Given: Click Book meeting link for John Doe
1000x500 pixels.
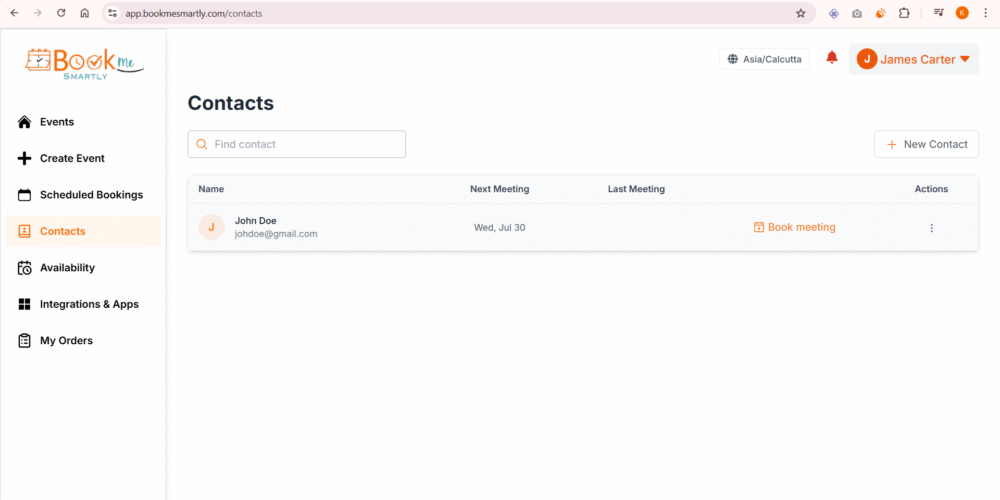Looking at the screenshot, I should [x=794, y=227].
